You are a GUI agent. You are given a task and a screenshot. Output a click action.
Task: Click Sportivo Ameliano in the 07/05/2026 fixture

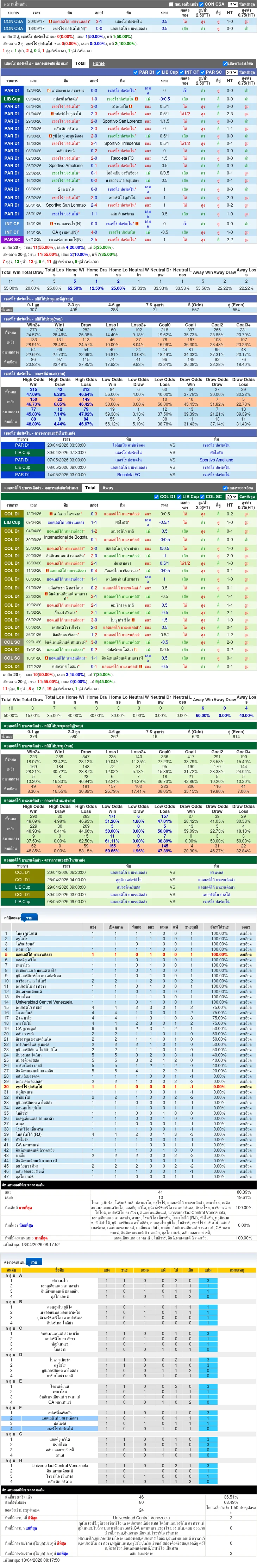pyautogui.click(x=216, y=460)
